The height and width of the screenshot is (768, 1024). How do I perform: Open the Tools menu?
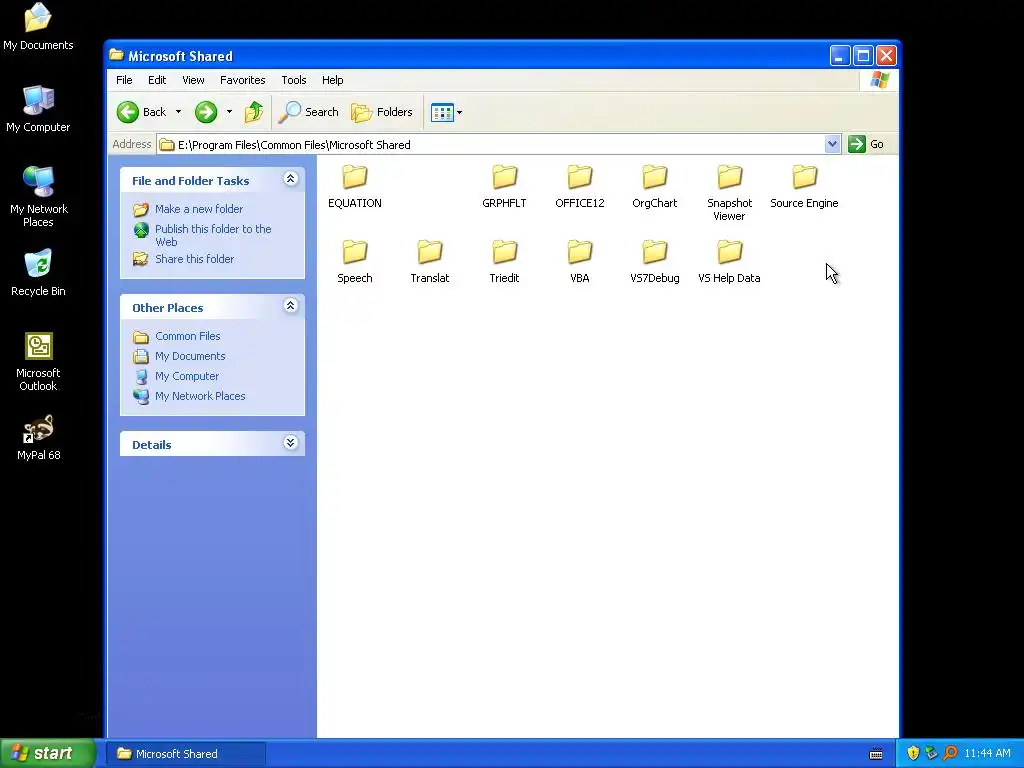pos(294,80)
